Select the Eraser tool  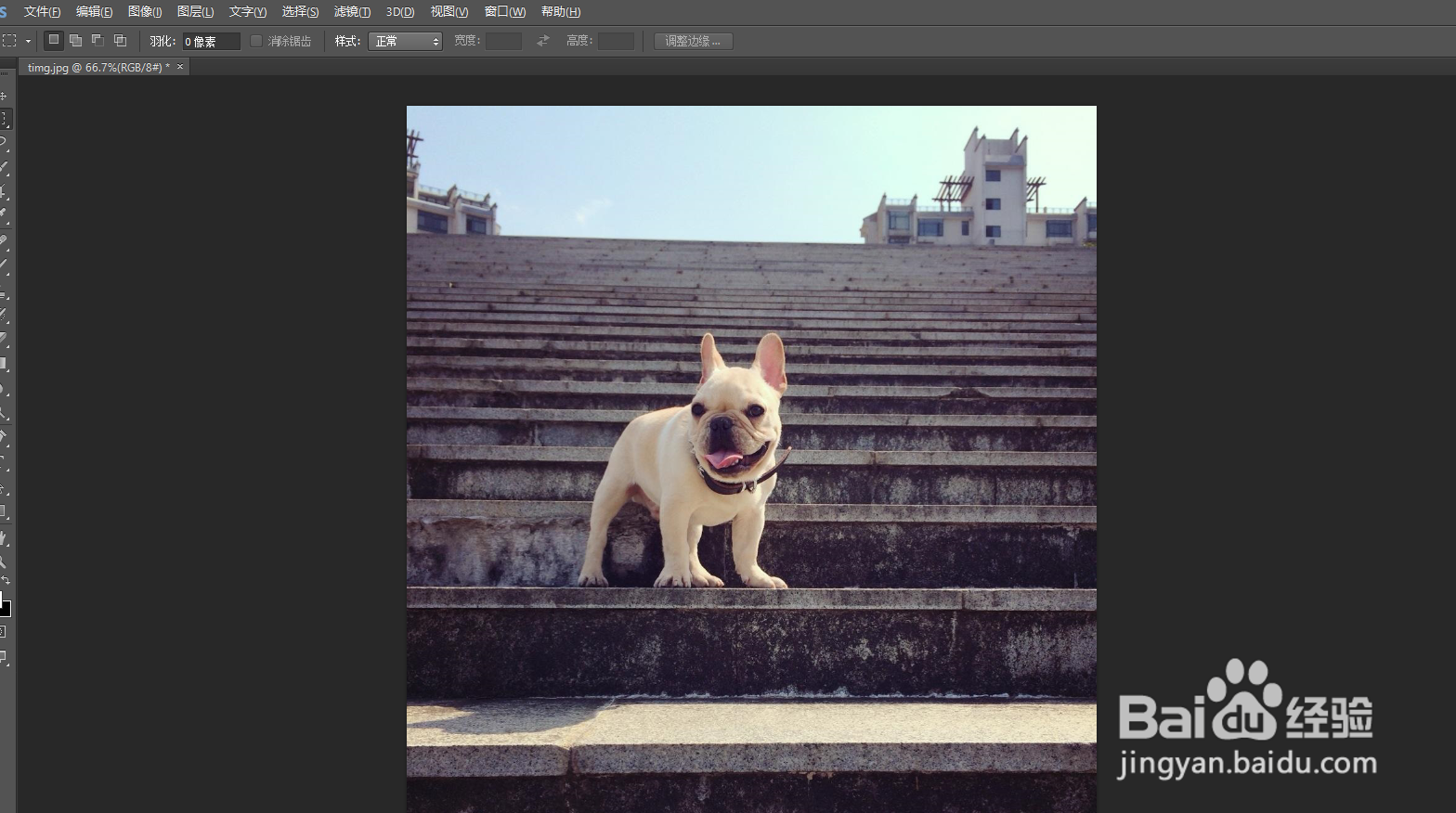click(x=4, y=340)
